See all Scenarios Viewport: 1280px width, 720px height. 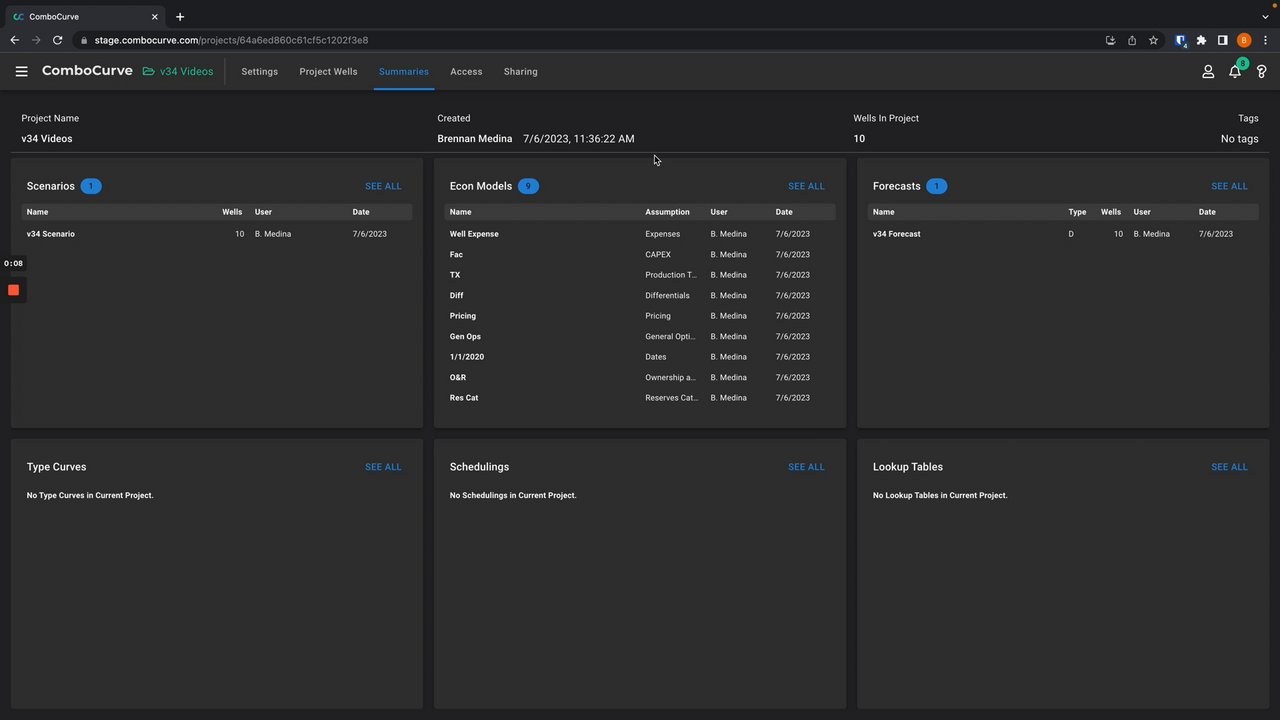click(383, 186)
